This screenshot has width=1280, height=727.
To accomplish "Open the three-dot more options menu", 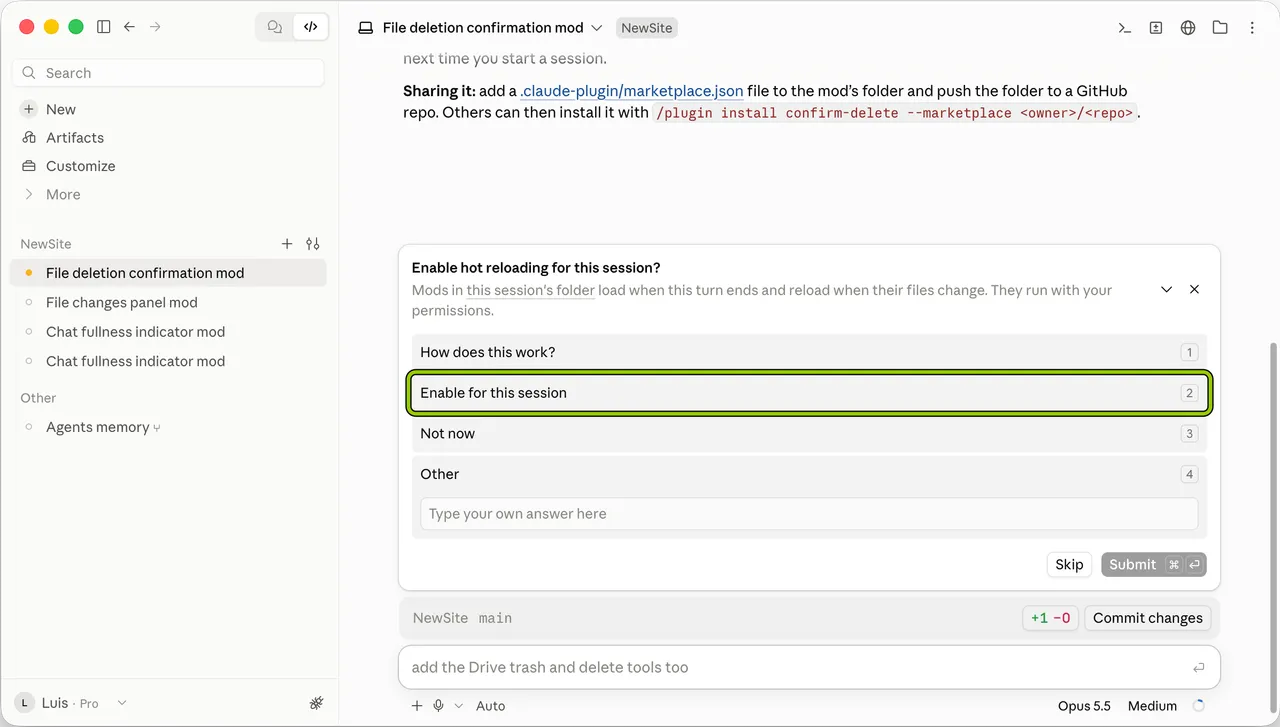I will click(x=1252, y=28).
